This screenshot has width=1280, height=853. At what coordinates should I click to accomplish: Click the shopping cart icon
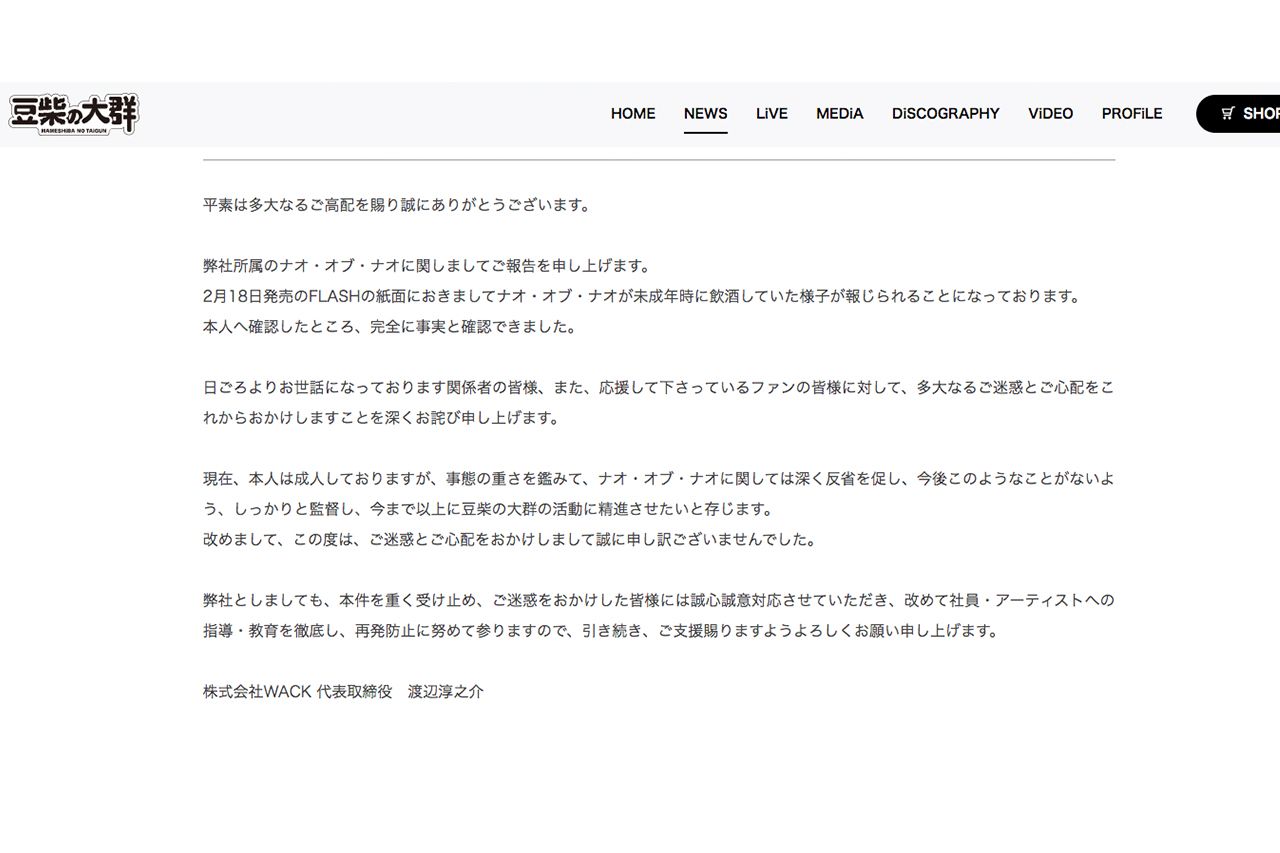[x=1227, y=114]
